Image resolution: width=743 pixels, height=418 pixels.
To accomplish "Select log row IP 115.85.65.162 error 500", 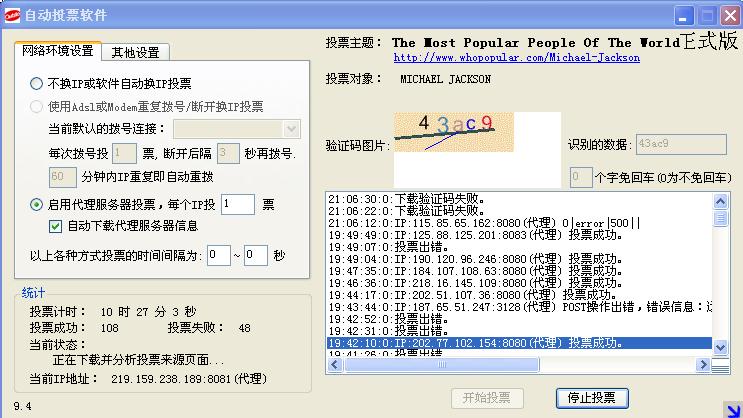I will tap(519, 223).
